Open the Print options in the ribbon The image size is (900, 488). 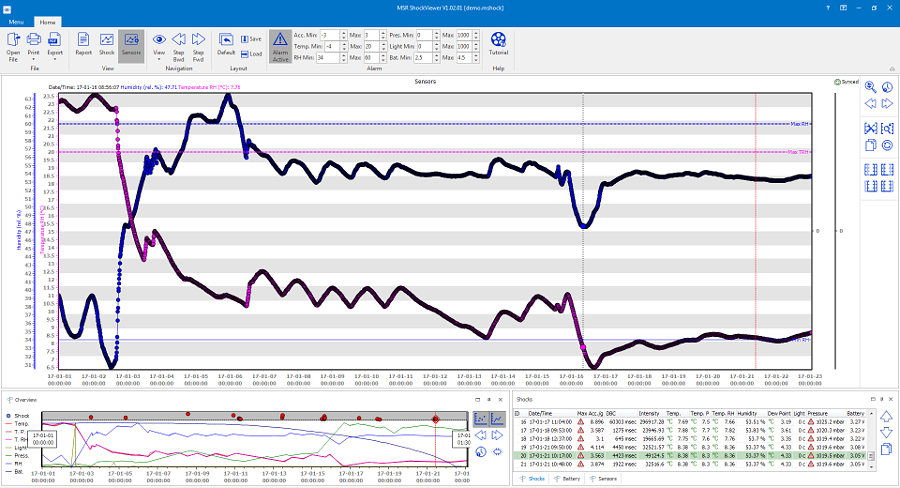(x=33, y=47)
